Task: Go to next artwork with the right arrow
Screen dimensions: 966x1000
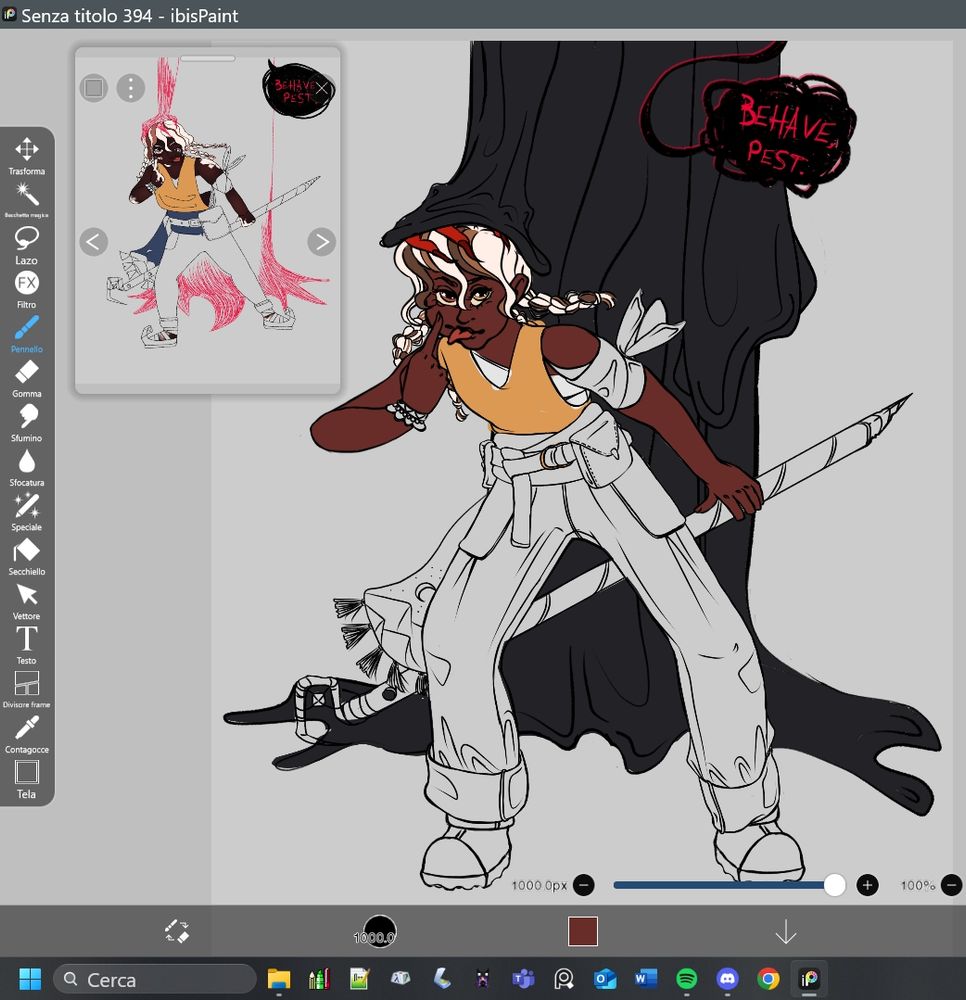Action: (x=321, y=242)
